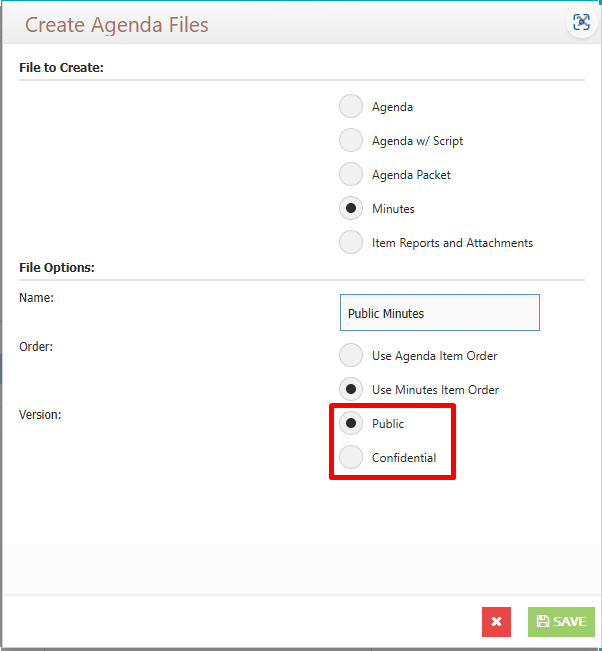The image size is (602, 651).
Task: Click the Agenda Packet label text
Action: click(x=411, y=175)
